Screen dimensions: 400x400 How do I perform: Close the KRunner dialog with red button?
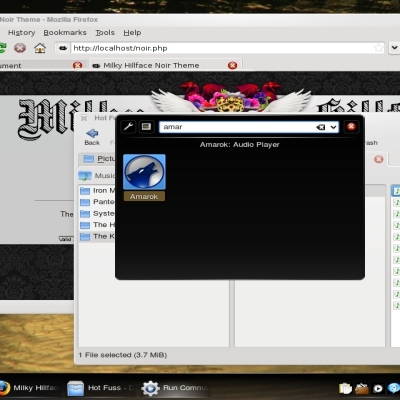[351, 127]
